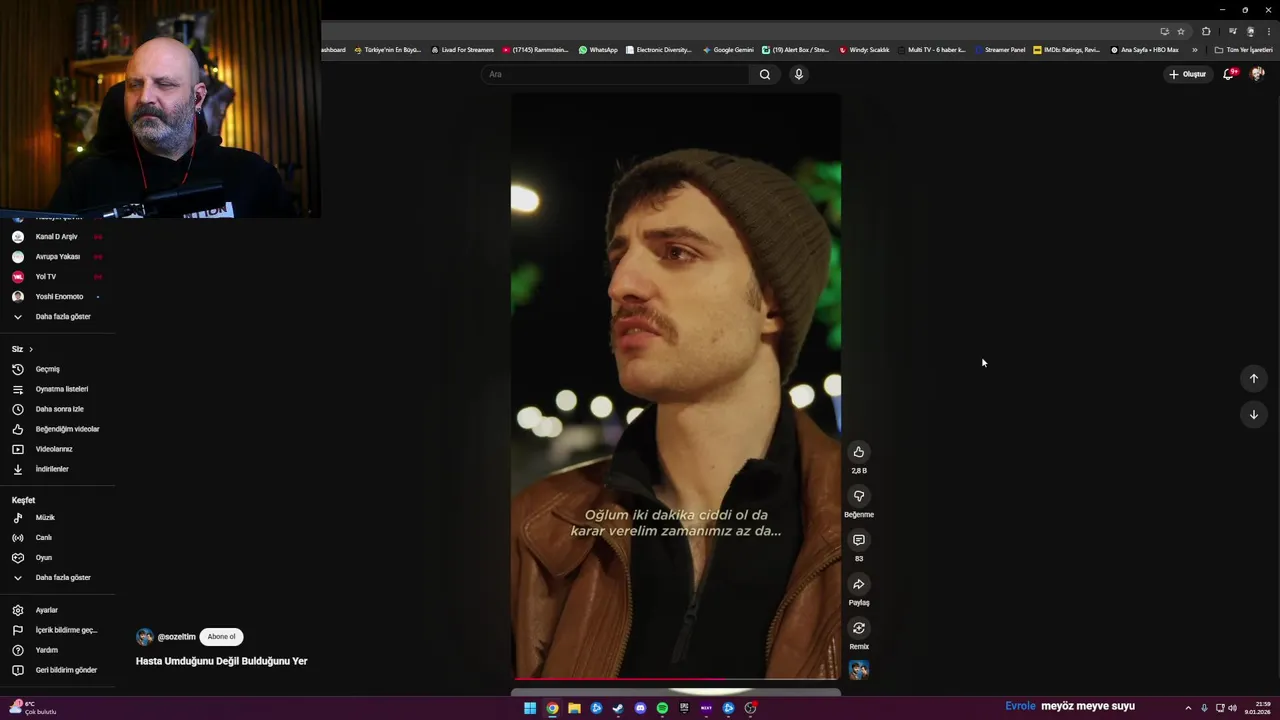Open Streamer Panel bookmark
Viewport: 1280px width, 720px height.
click(x=1000, y=50)
